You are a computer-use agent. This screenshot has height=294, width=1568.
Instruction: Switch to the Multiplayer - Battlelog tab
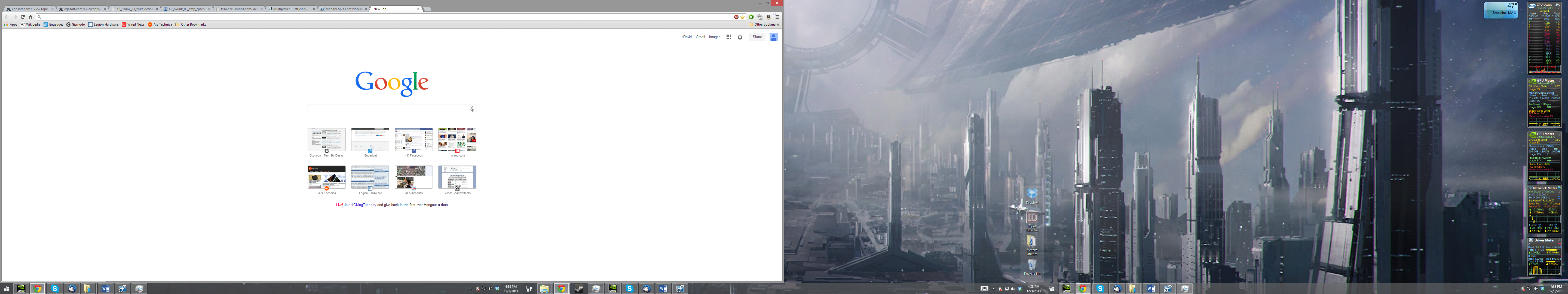[x=291, y=9]
